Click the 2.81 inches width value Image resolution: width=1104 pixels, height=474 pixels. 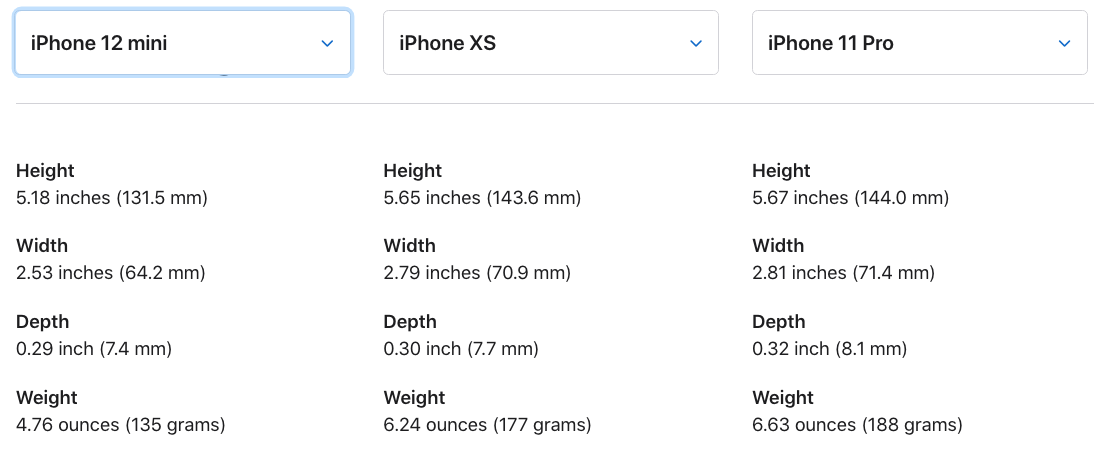point(843,273)
